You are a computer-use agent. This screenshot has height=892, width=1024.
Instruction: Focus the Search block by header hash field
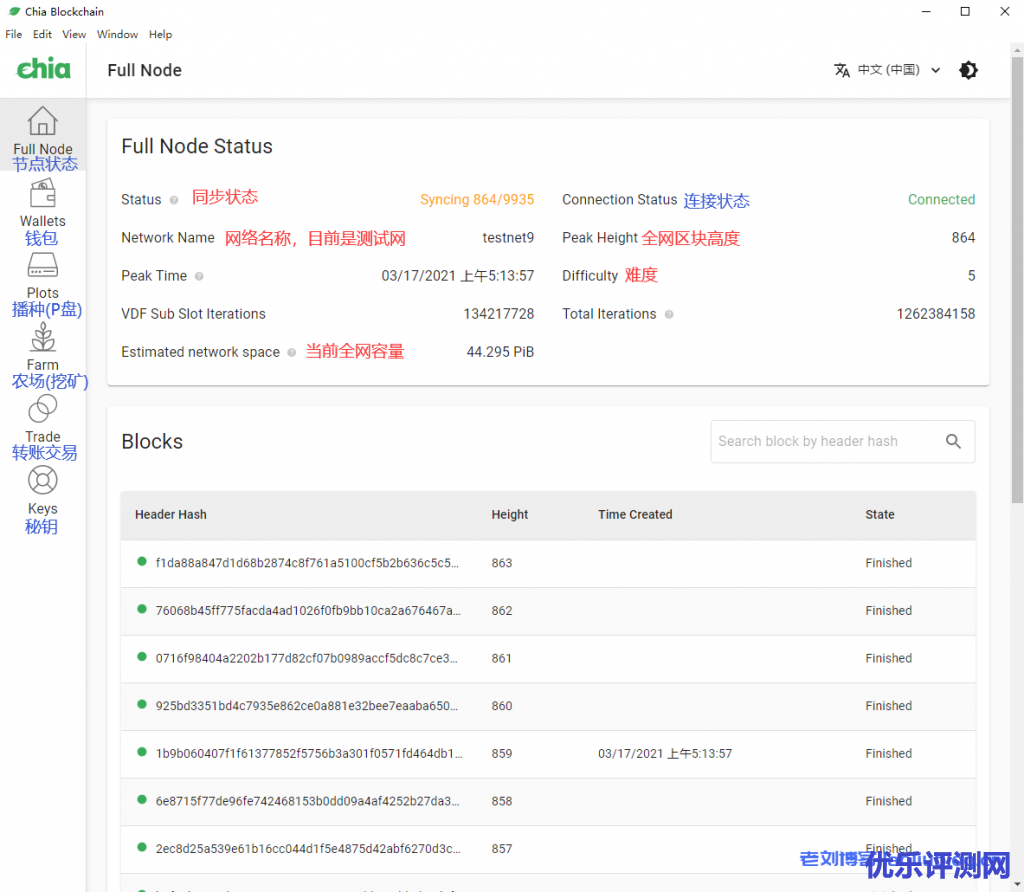pyautogui.click(x=842, y=441)
